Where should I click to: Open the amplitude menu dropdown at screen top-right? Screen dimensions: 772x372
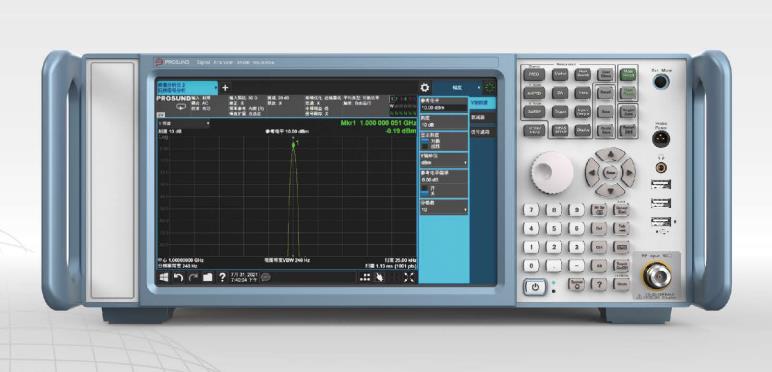point(457,88)
